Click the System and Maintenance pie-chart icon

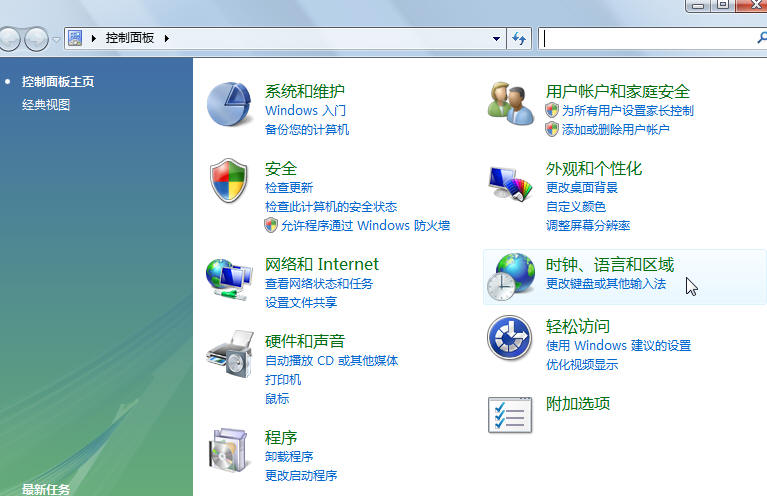pos(229,104)
